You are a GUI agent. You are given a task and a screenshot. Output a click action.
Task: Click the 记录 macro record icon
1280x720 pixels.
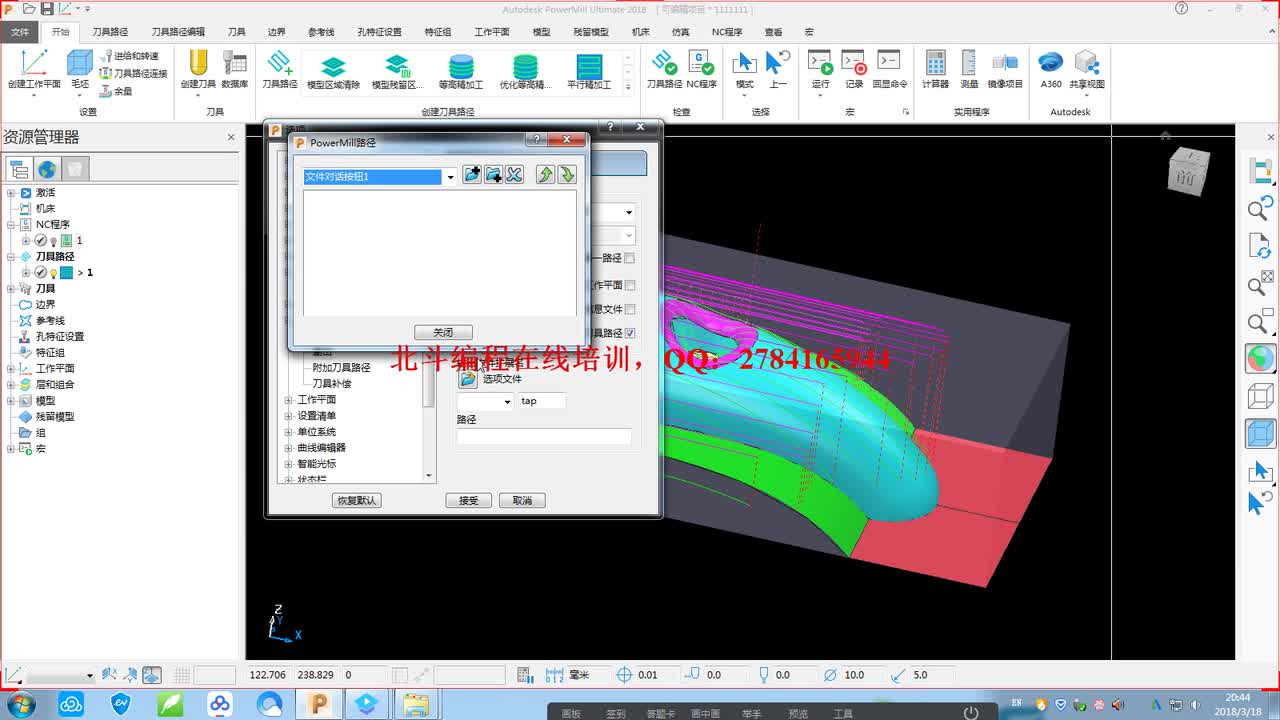[x=854, y=70]
